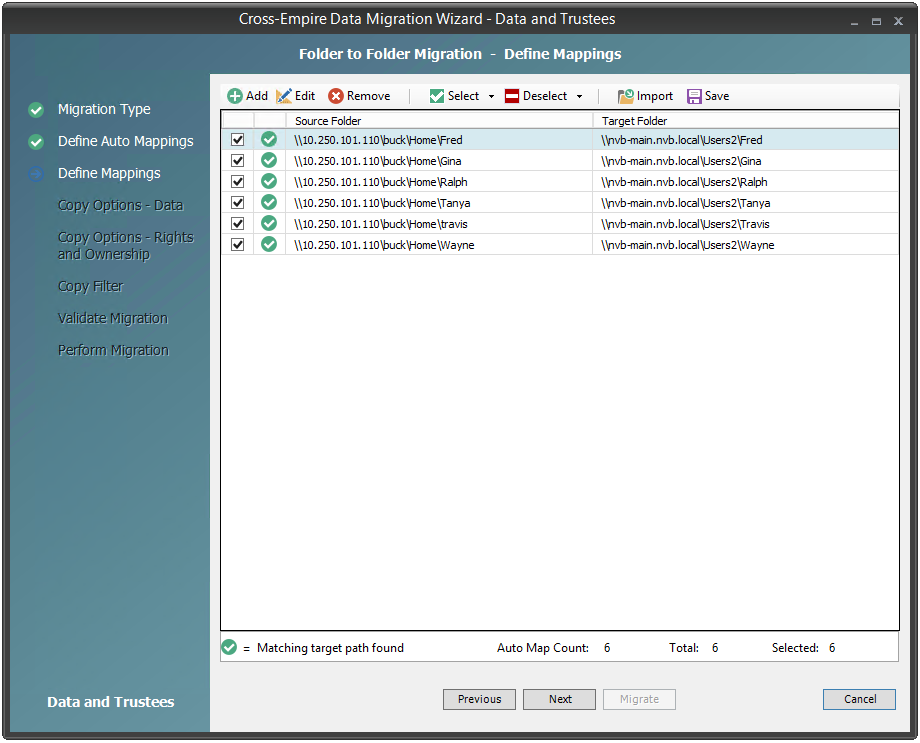
Task: Click the Previous button
Action: point(479,699)
